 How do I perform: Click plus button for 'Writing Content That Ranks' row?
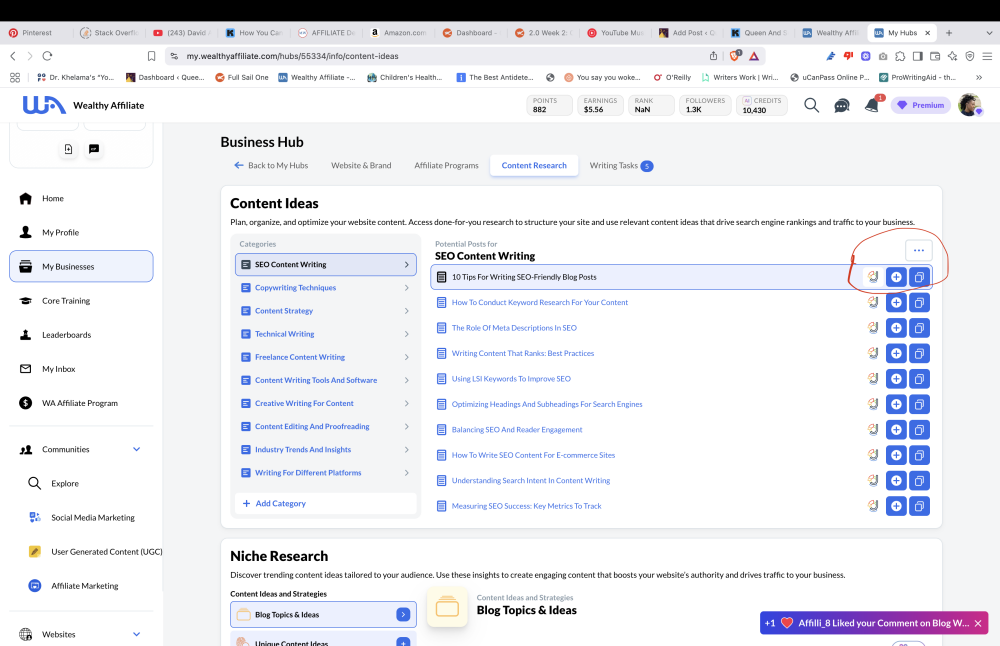point(896,353)
